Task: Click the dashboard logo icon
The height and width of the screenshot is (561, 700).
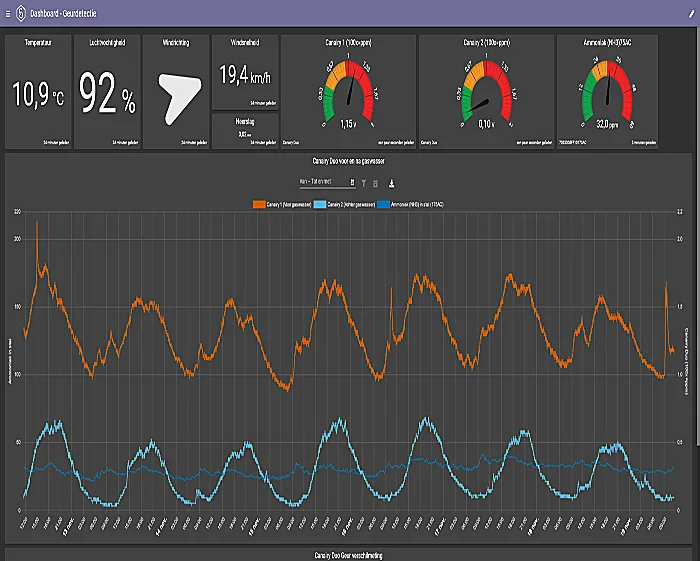Action: tap(21, 13)
